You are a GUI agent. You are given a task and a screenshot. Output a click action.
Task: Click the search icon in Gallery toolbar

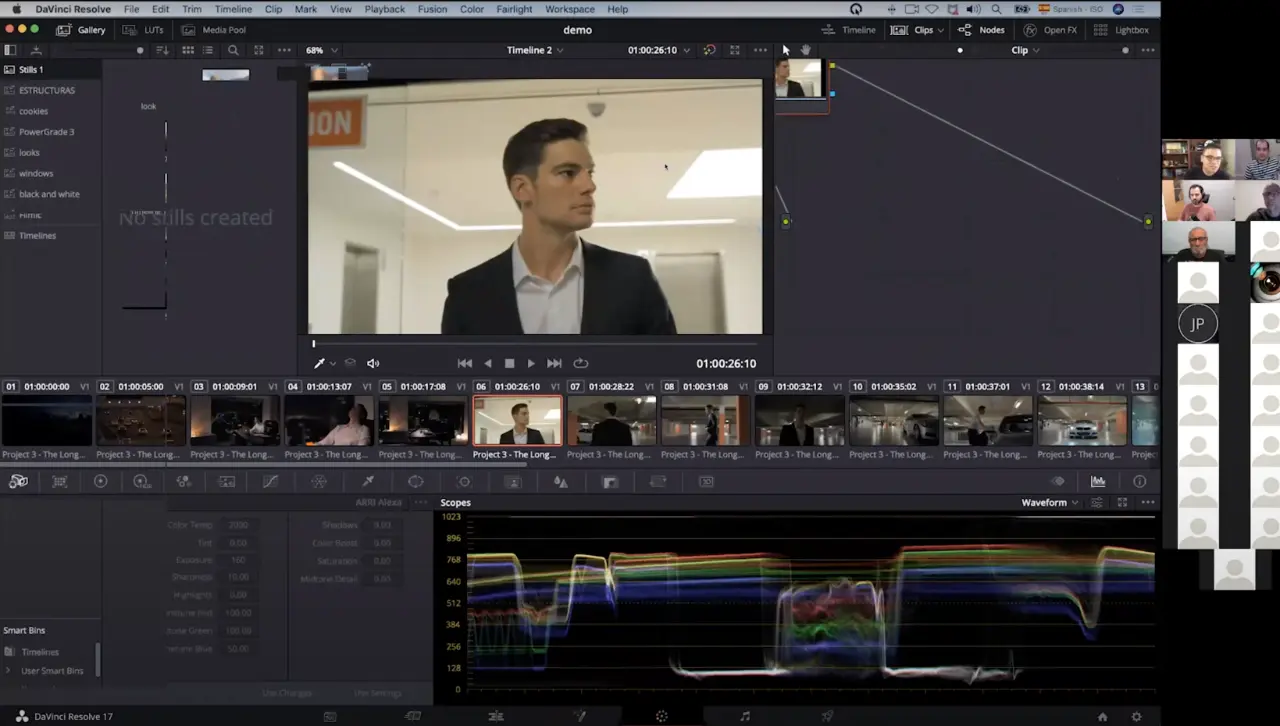pos(233,50)
